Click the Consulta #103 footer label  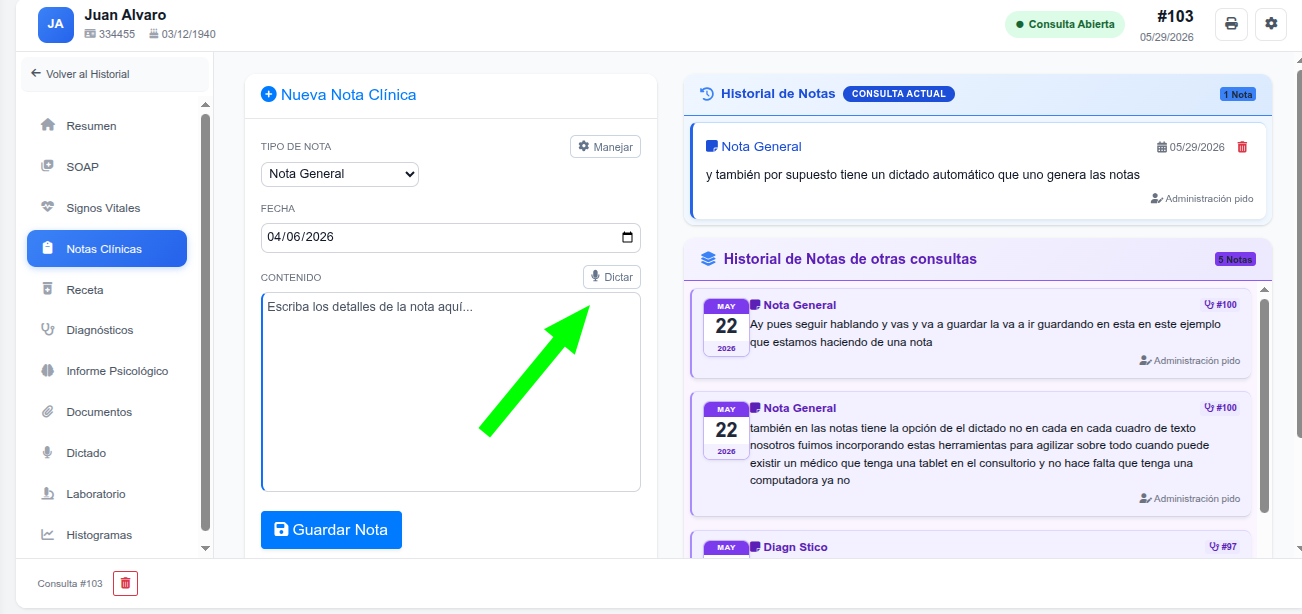[x=70, y=584]
